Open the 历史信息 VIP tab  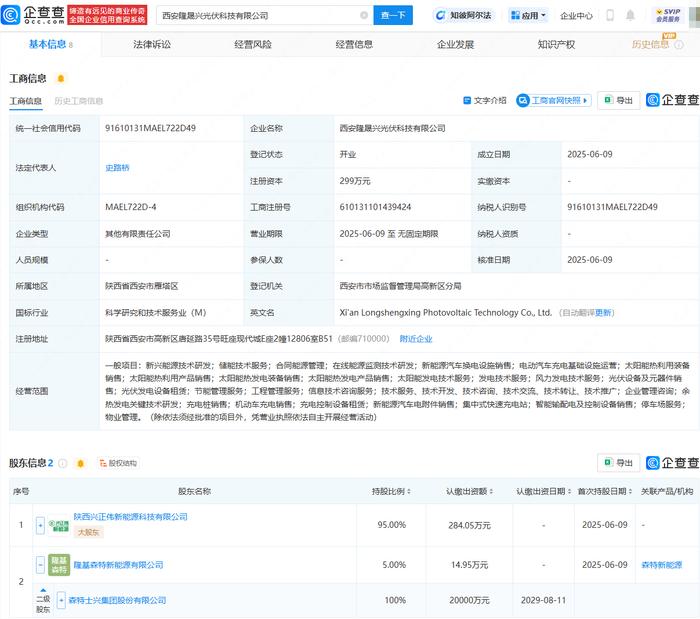click(x=650, y=44)
